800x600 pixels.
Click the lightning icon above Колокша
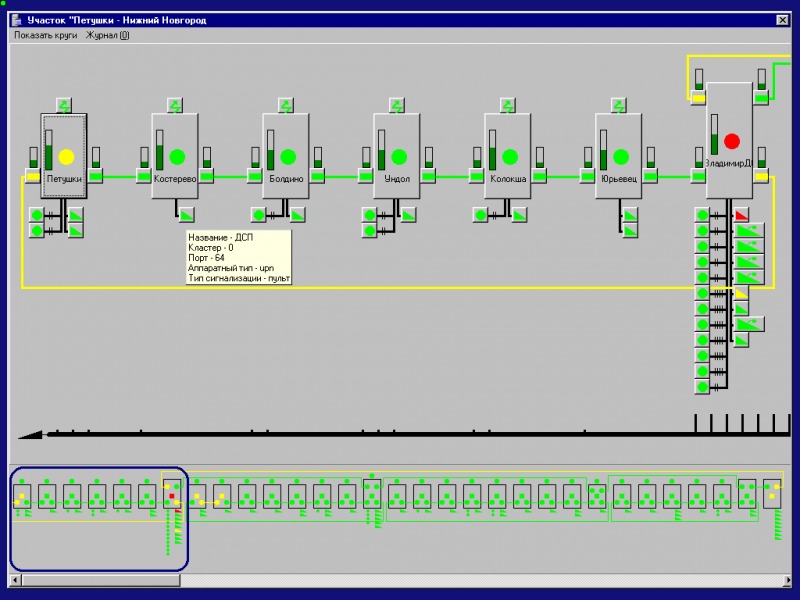tap(508, 104)
